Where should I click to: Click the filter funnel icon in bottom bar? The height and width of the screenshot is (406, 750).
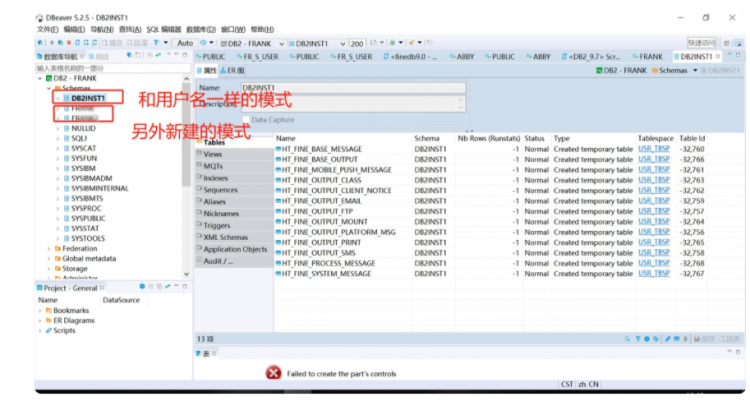638,339
